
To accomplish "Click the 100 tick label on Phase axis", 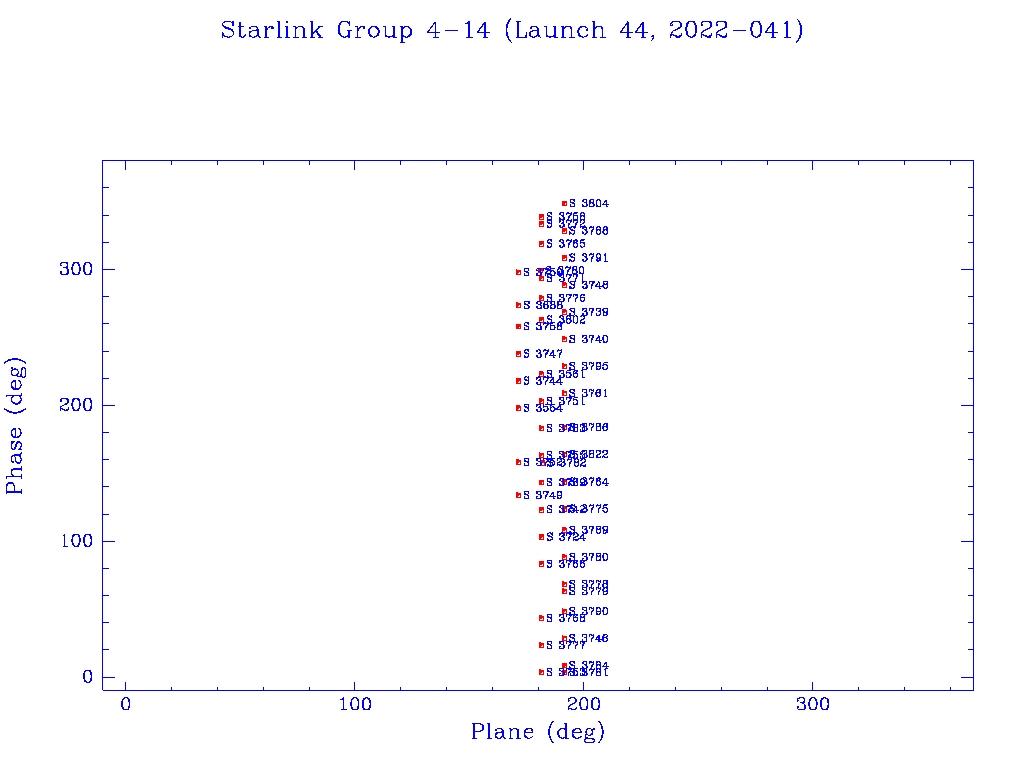I will tap(77, 541).
